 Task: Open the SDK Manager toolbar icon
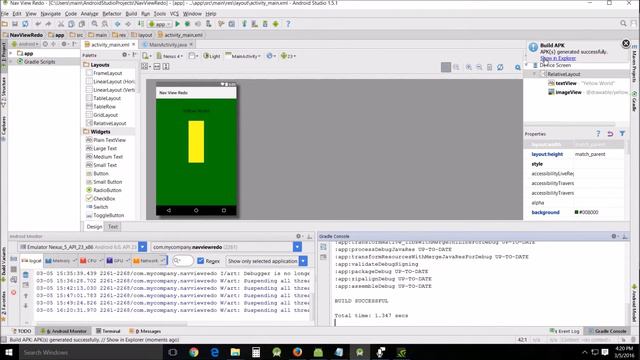tap(265, 24)
